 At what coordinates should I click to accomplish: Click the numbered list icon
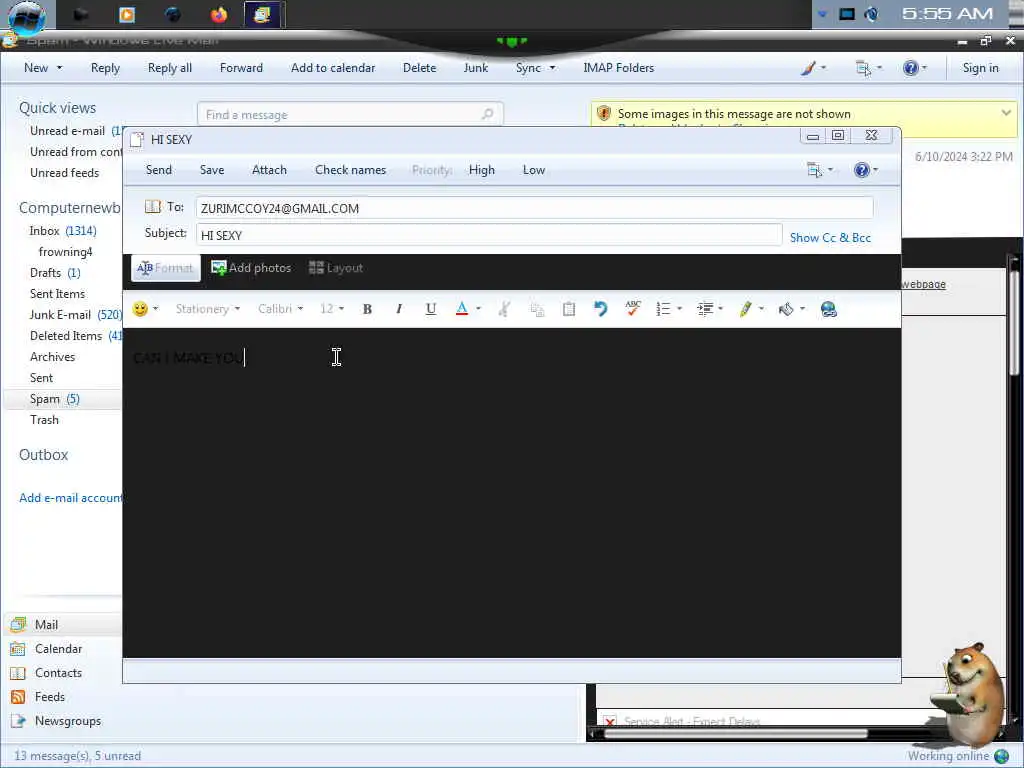(664, 309)
